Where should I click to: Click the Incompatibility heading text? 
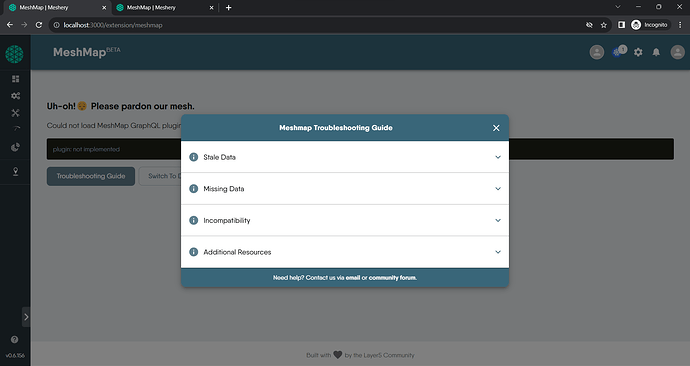tap(227, 220)
